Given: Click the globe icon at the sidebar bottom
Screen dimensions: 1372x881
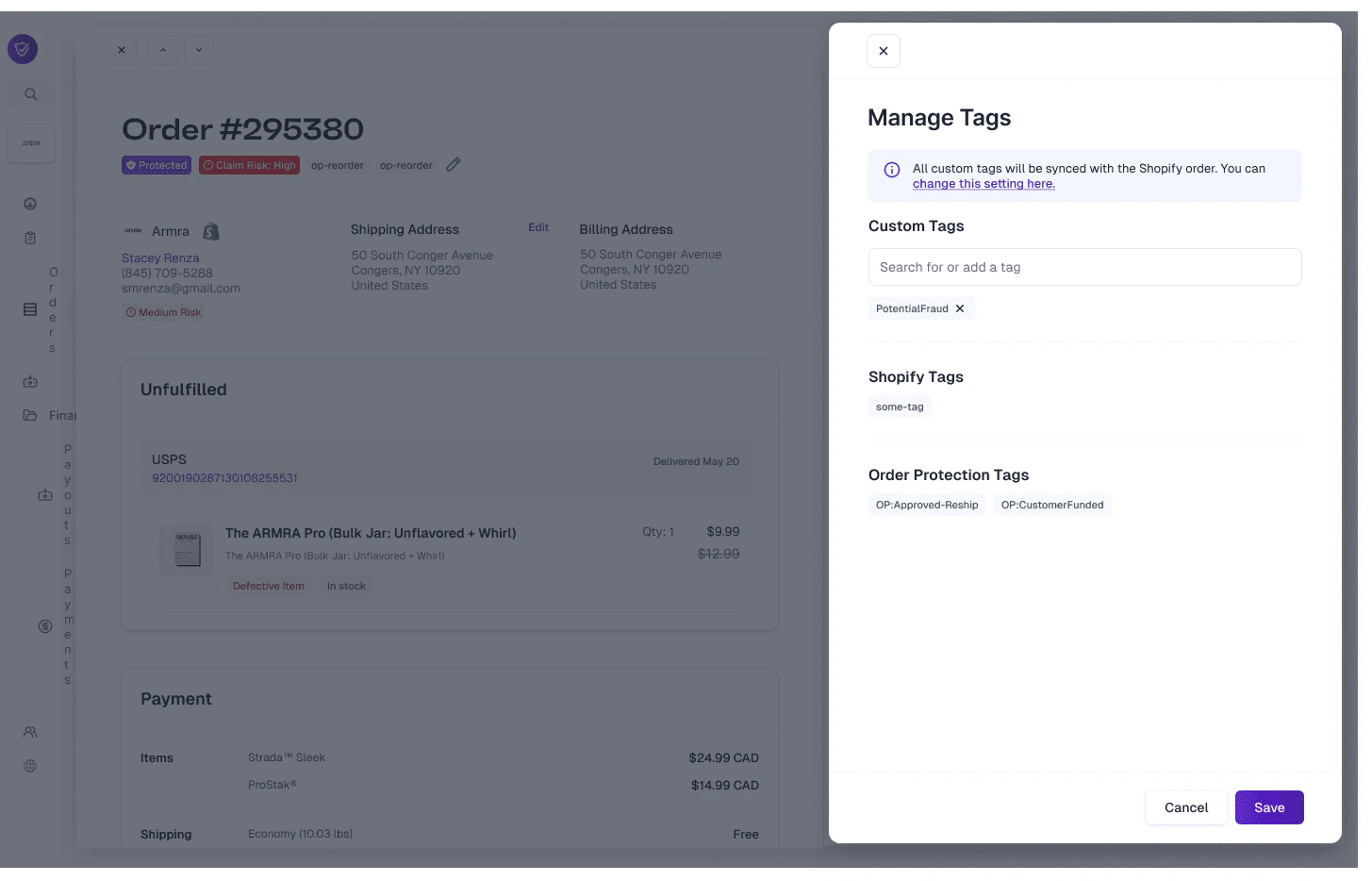Looking at the screenshot, I should [29, 765].
